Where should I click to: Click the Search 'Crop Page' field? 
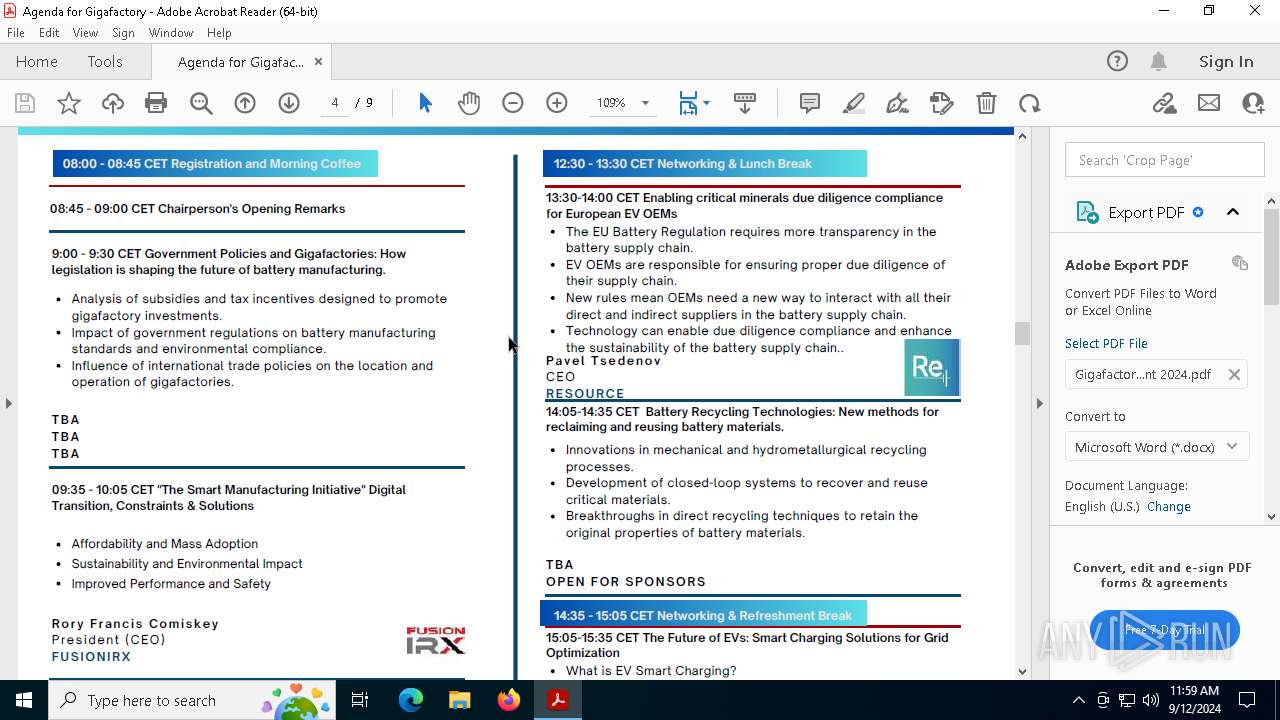pyautogui.click(x=1165, y=160)
